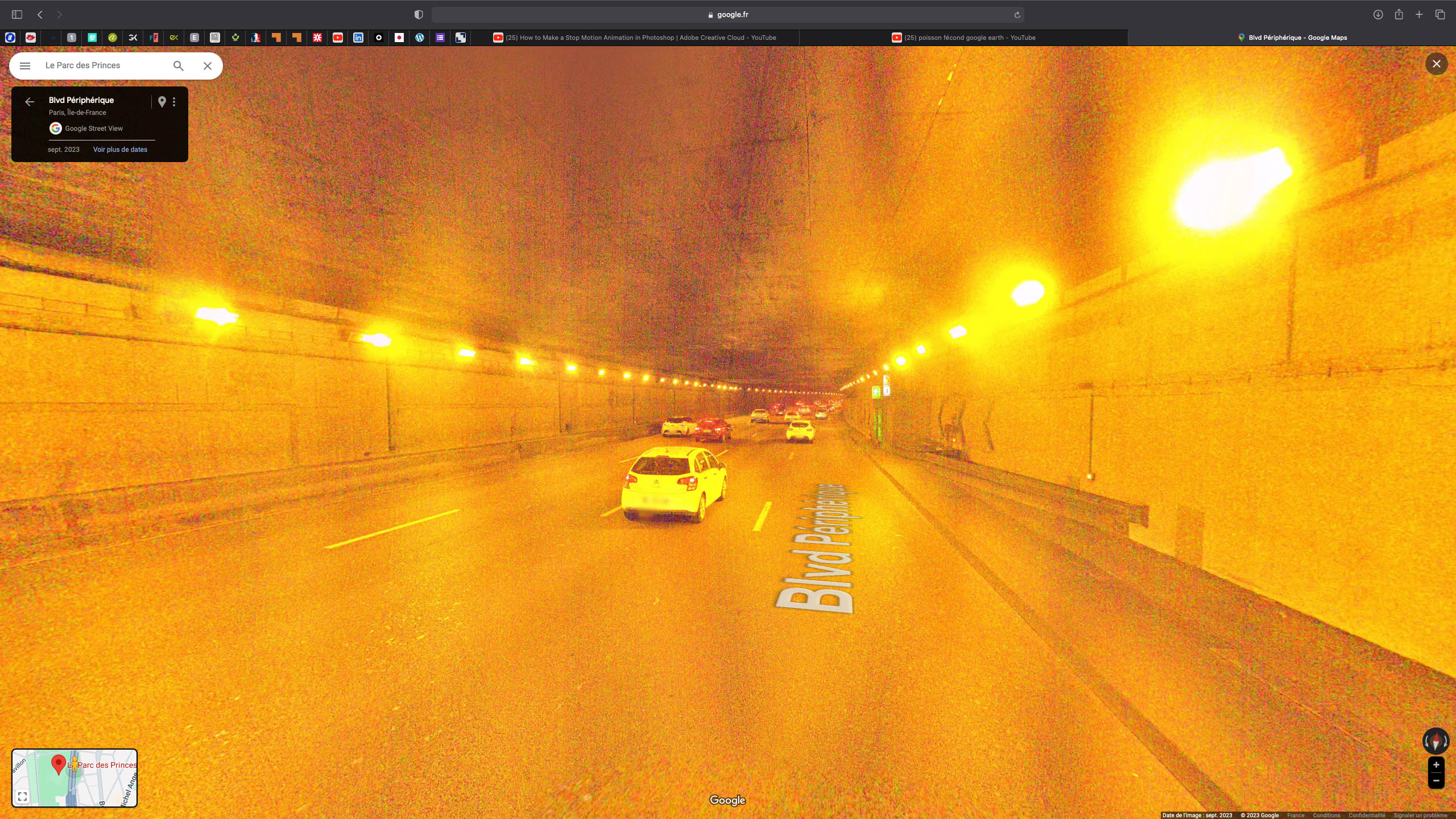Go back using the Street View panel arrow
1456x819 pixels.
coord(30,102)
